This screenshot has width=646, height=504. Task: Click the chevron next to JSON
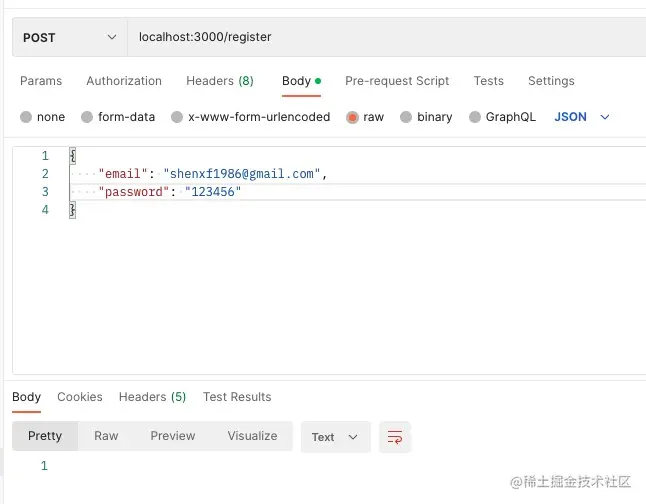click(x=605, y=117)
